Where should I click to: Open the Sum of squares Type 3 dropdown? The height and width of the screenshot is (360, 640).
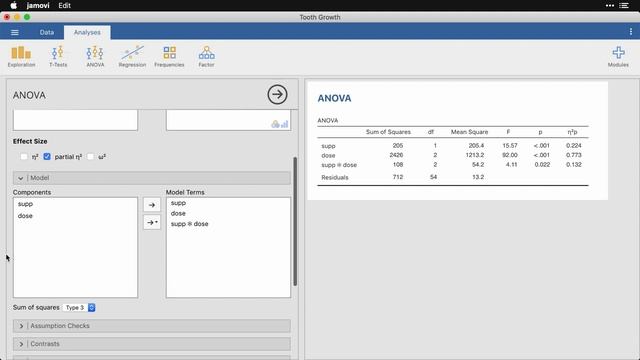[79, 307]
